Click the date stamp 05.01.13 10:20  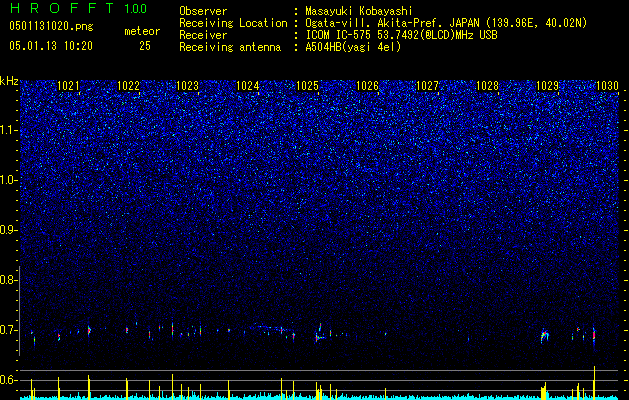point(51,46)
